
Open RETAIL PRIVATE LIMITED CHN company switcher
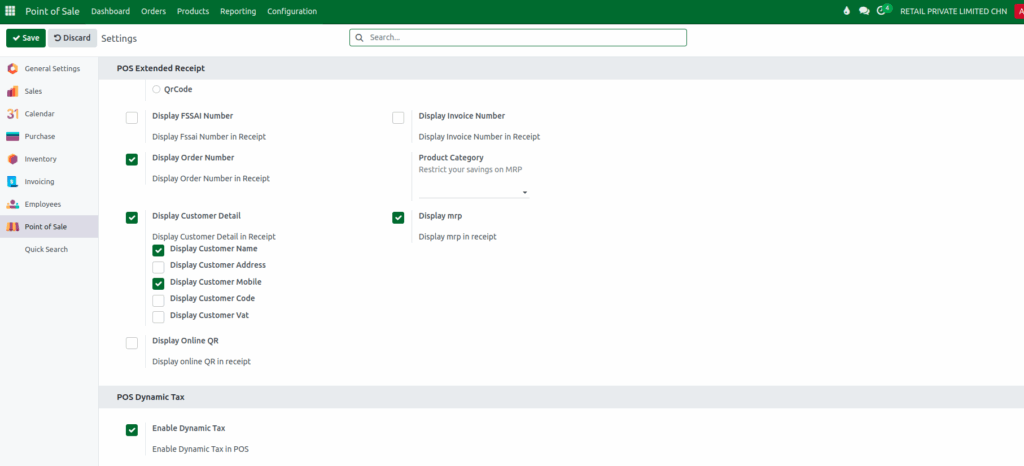point(953,11)
